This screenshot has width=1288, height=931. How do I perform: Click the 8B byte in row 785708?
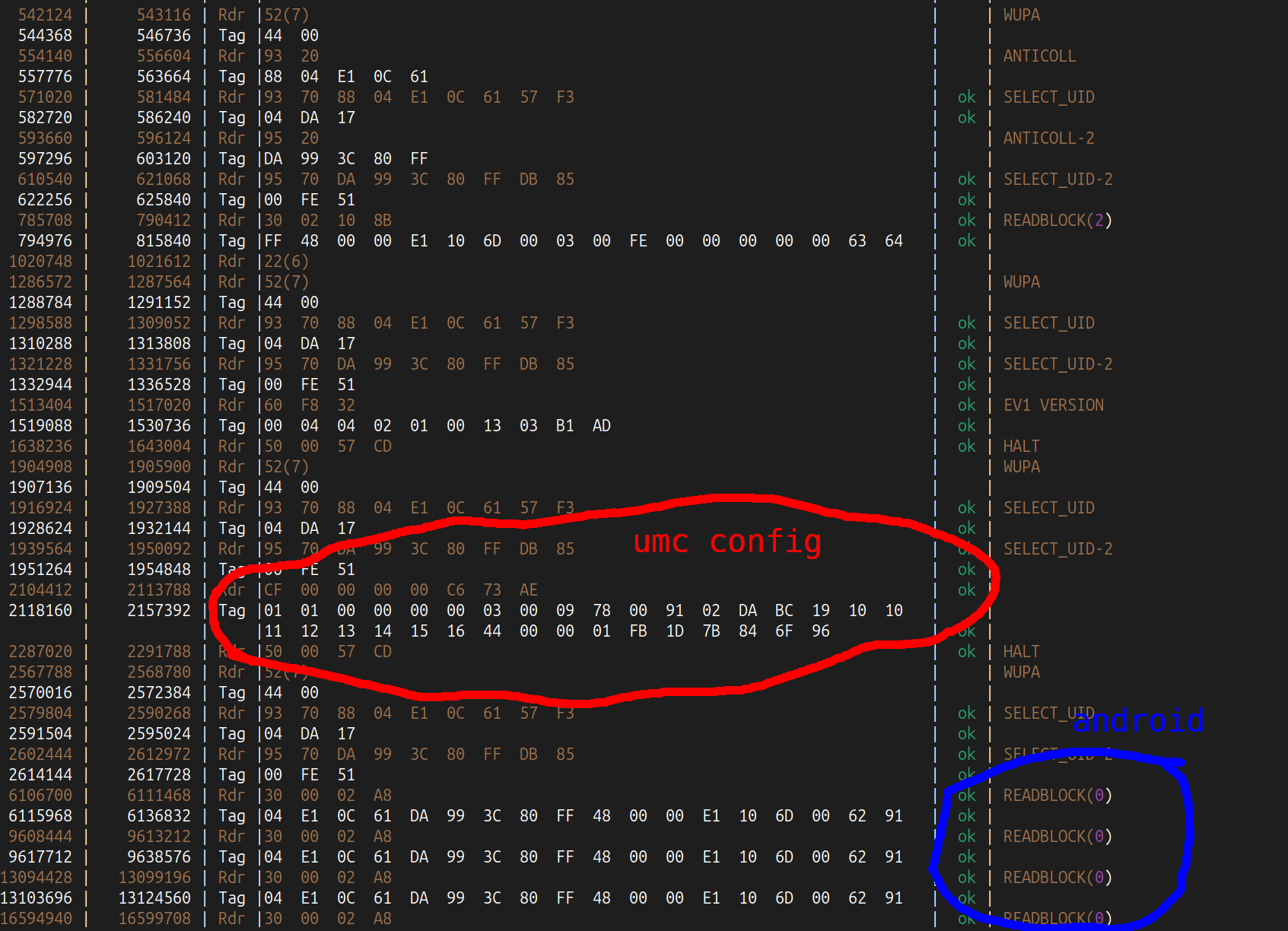(x=383, y=221)
